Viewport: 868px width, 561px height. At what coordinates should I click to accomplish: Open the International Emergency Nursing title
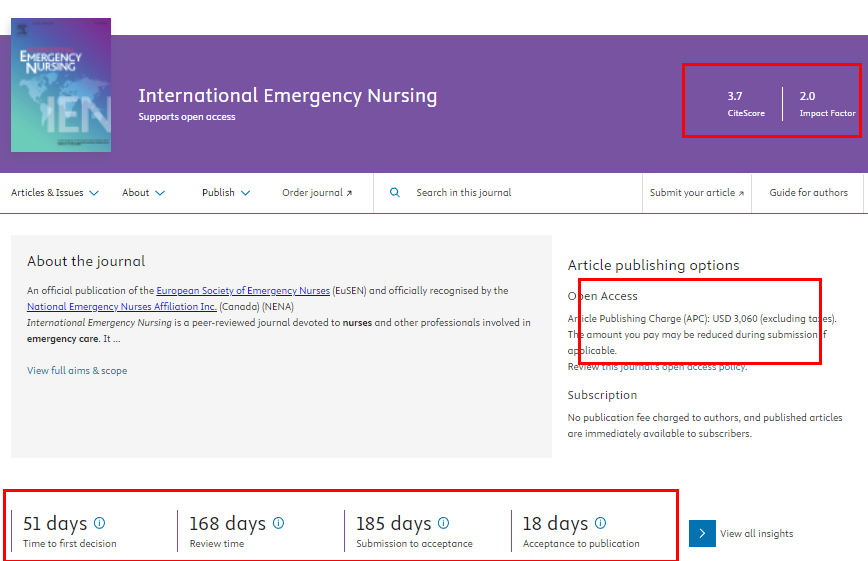pyautogui.click(x=287, y=96)
